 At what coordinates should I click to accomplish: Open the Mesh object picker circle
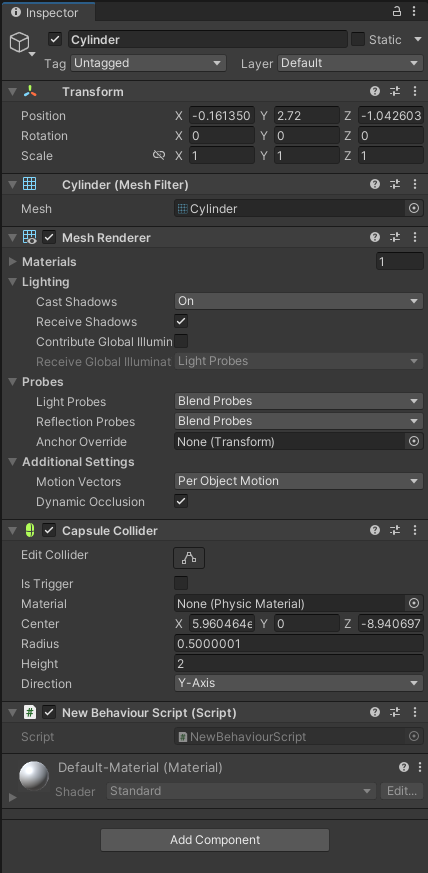coord(414,208)
